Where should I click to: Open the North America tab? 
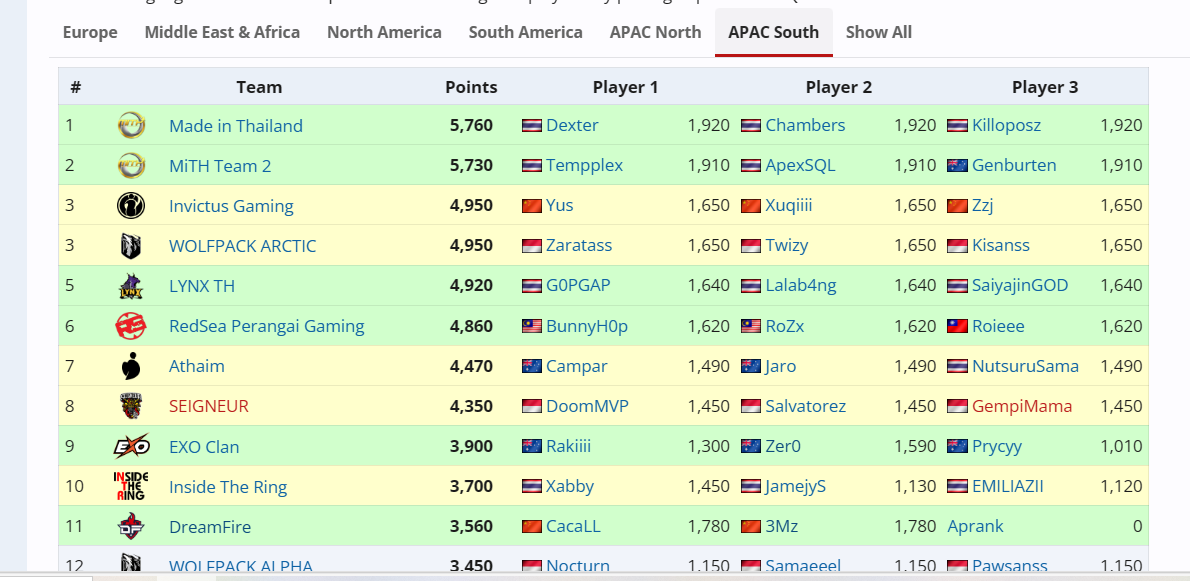click(384, 32)
